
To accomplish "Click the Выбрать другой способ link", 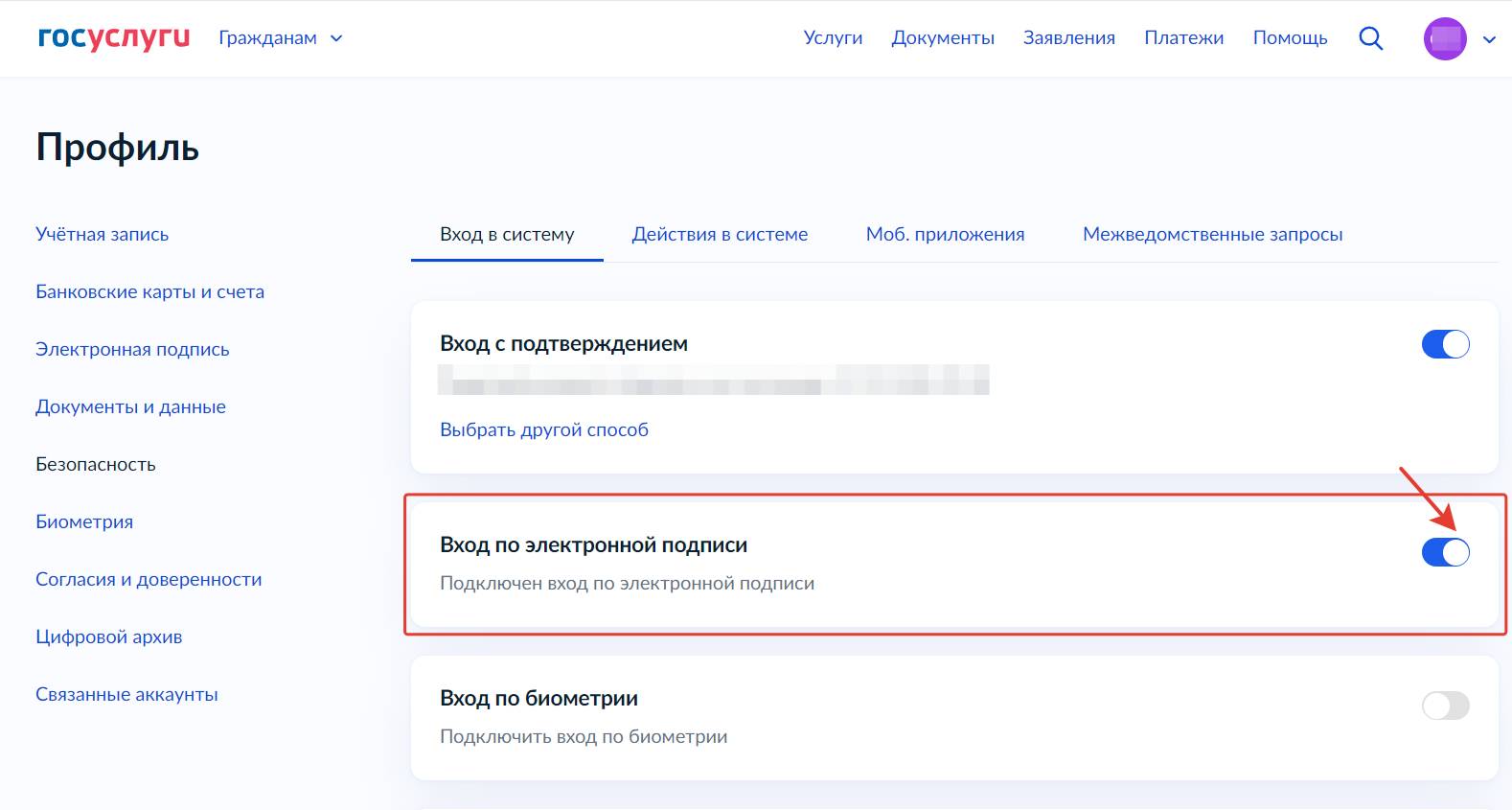I will pos(544,429).
